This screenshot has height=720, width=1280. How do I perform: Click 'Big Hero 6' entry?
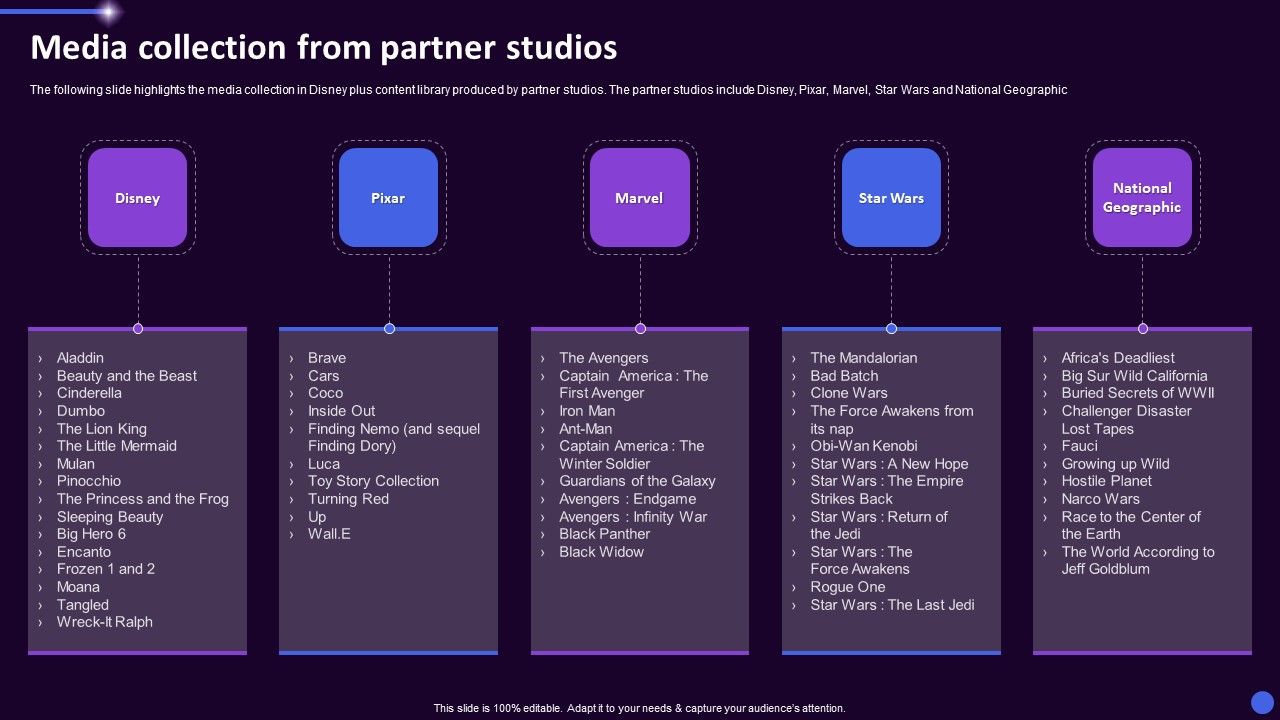92,534
